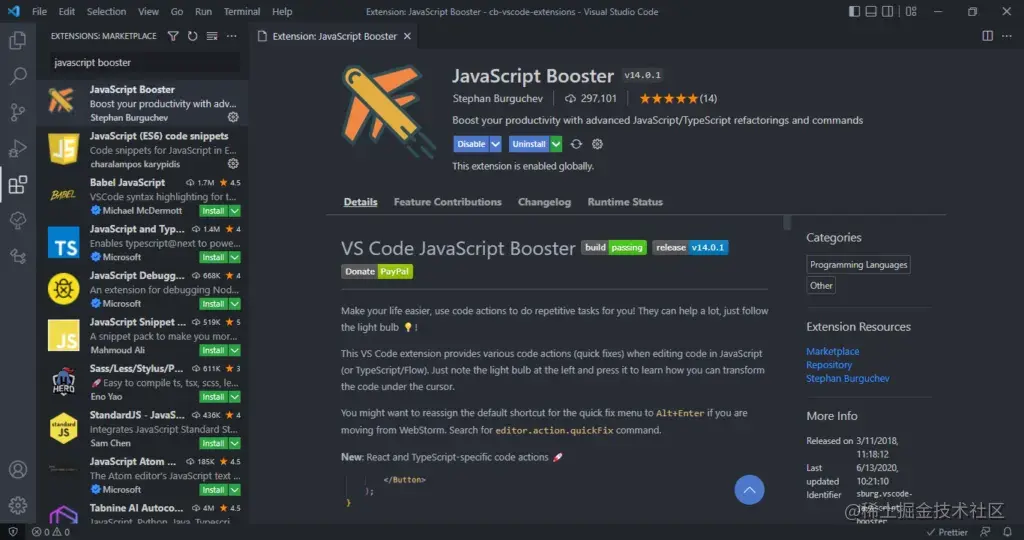Open the Search view in activity bar
The height and width of the screenshot is (540, 1024).
[18, 76]
